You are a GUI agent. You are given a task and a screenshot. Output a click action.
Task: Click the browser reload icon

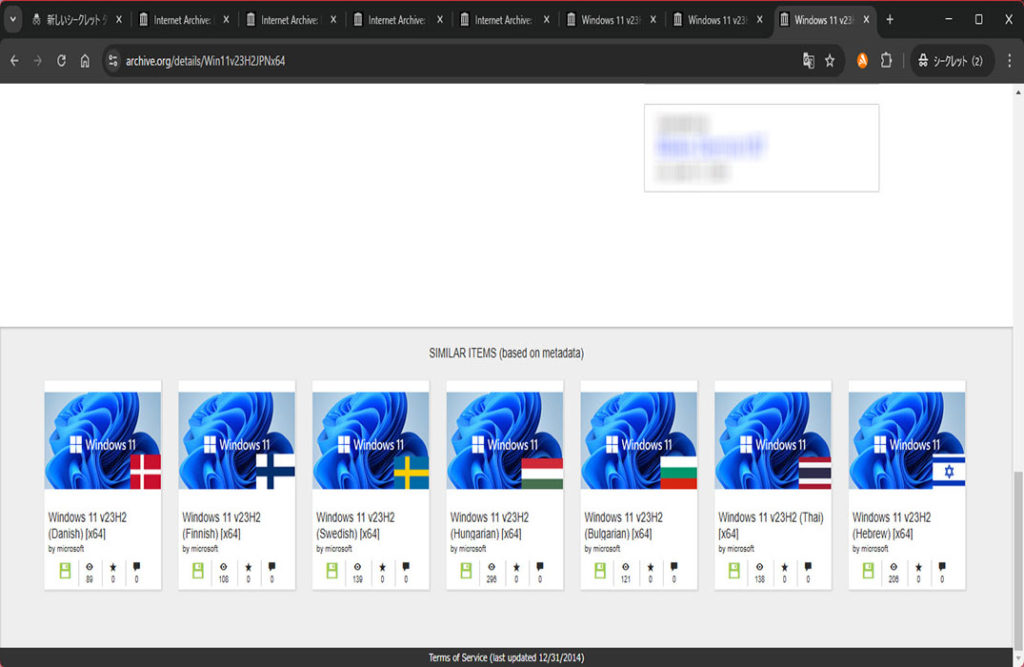point(61,61)
